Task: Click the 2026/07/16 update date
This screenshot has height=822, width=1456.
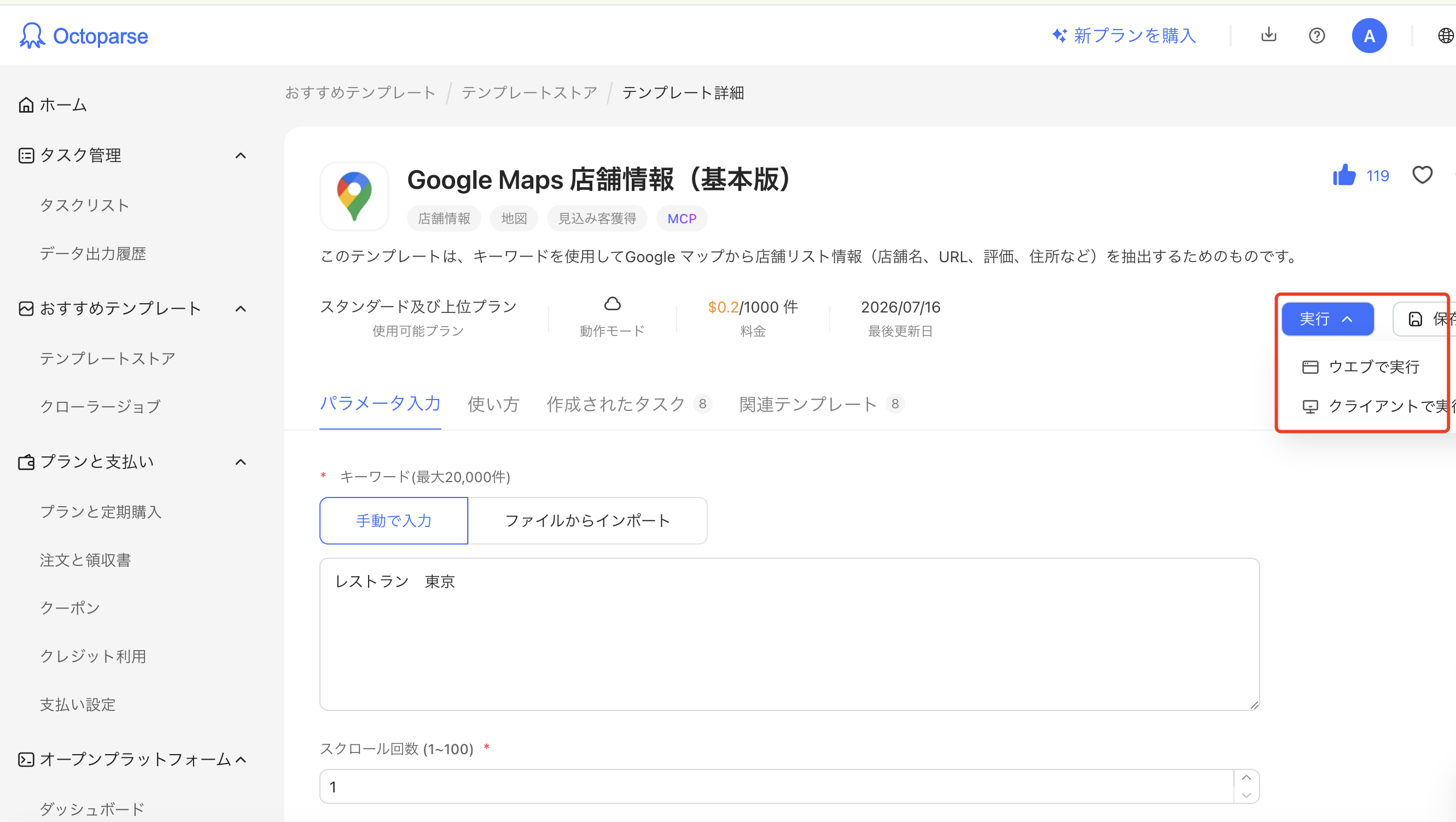Action: 900,307
